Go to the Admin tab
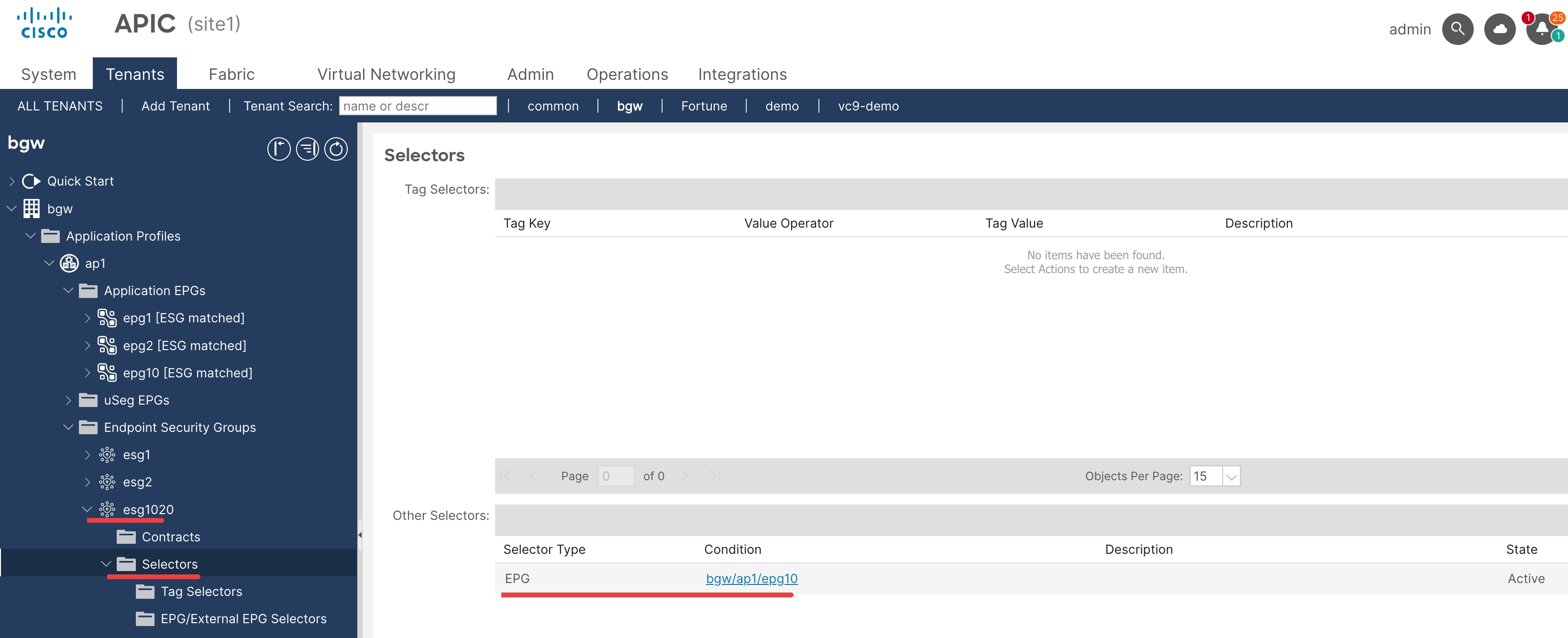Image resolution: width=1568 pixels, height=638 pixels. (530, 74)
